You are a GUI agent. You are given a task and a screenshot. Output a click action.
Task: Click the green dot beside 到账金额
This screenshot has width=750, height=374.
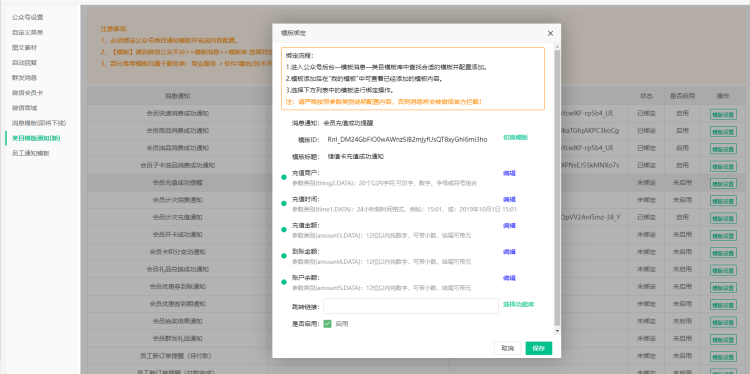(284, 256)
